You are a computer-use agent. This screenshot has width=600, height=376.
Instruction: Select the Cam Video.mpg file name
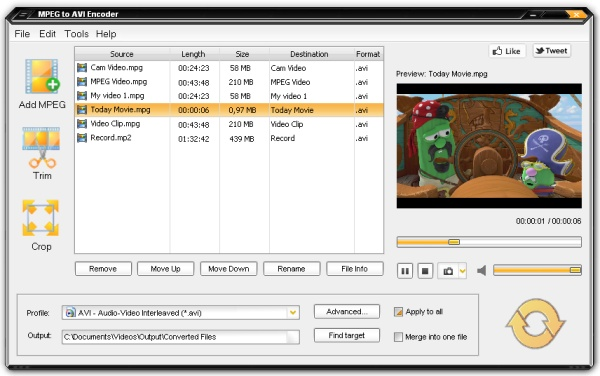point(116,68)
